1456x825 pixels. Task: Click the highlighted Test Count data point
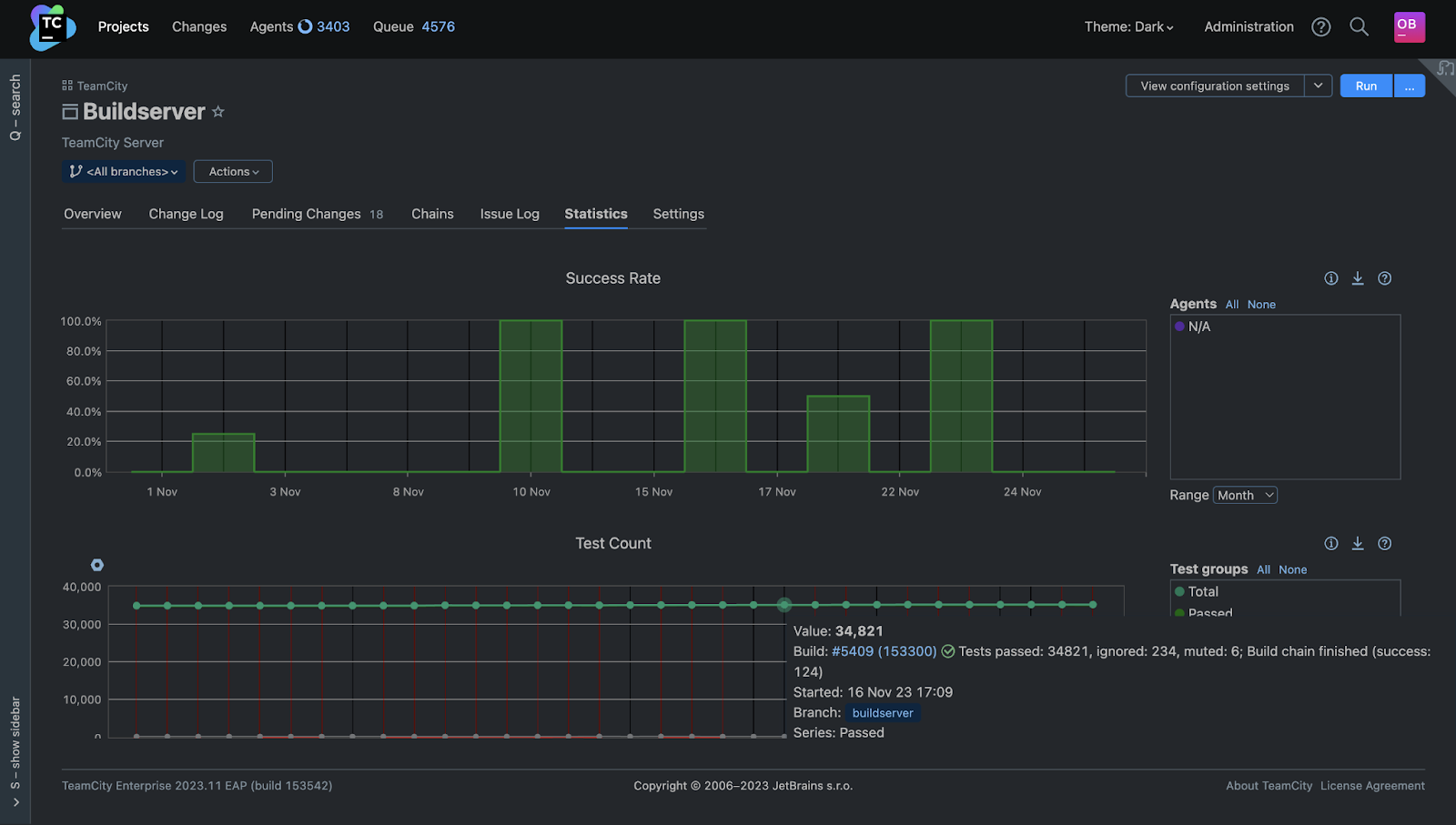784,605
